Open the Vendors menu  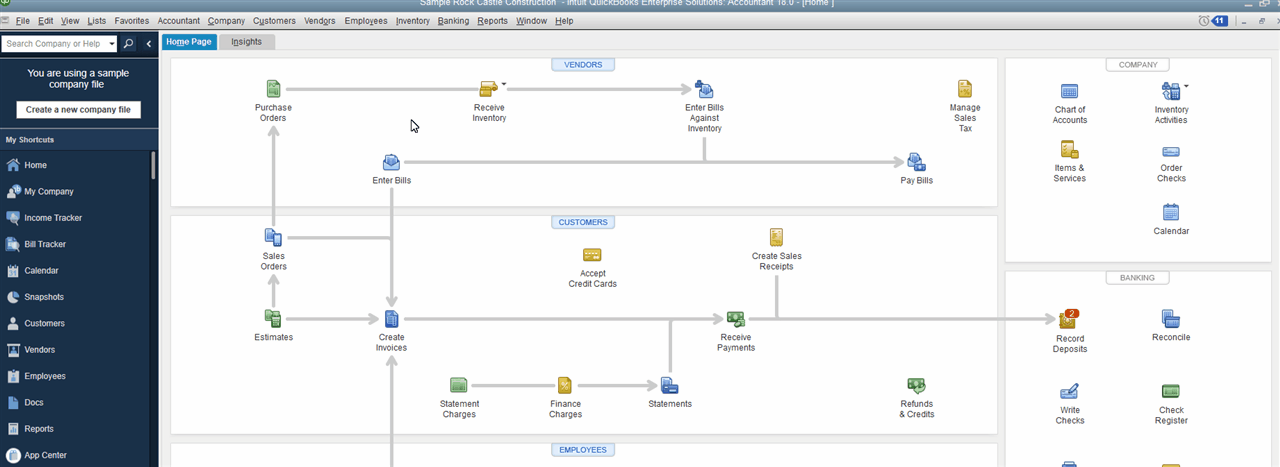(320, 20)
